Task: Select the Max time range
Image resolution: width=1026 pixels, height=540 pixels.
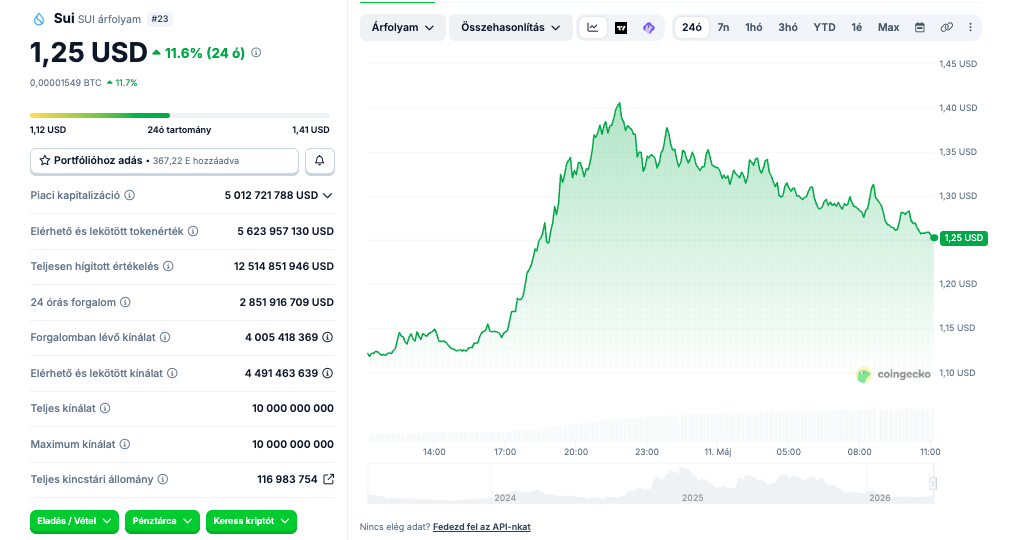Action: (889, 27)
